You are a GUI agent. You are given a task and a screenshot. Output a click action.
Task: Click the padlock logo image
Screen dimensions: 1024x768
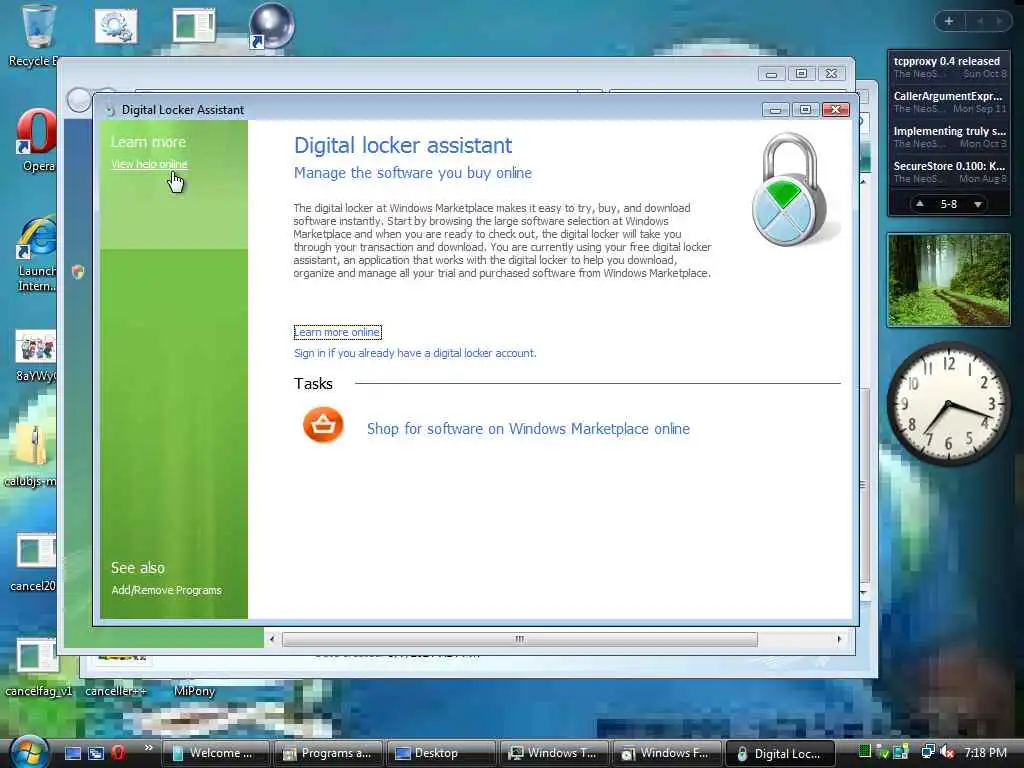790,190
